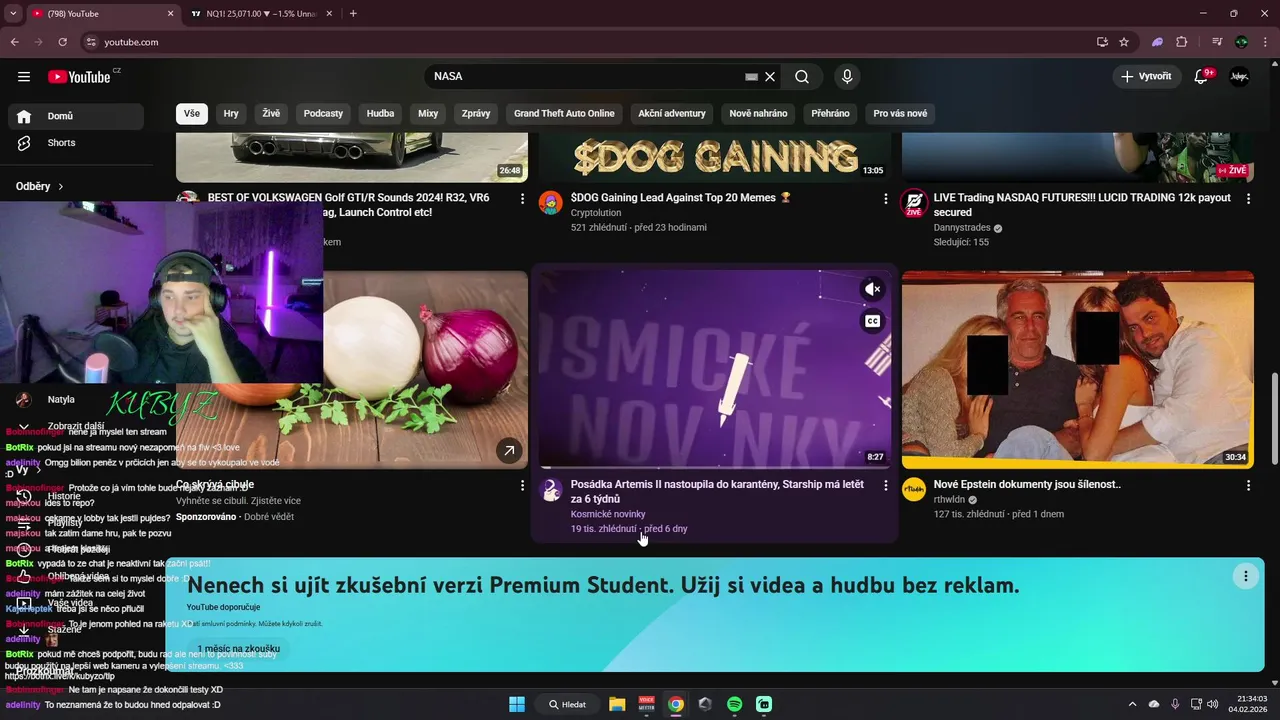
Task: Start the 1 měsíc na zkoušku trial
Action: tap(238, 649)
